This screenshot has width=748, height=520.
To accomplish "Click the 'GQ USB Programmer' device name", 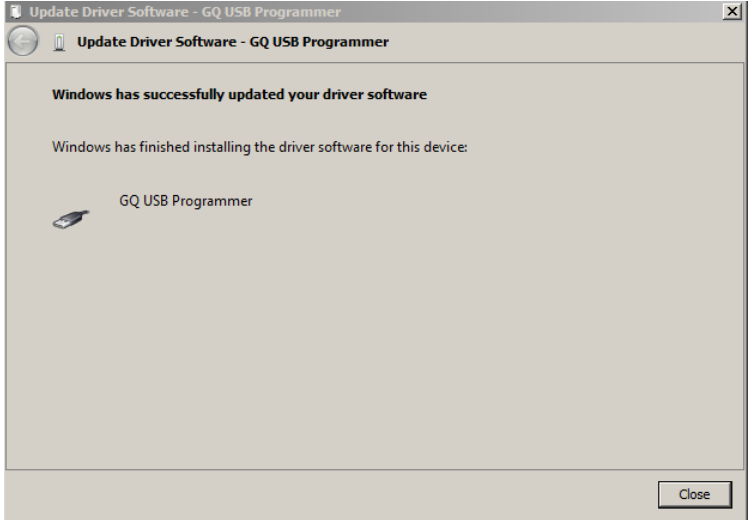I will (186, 201).
